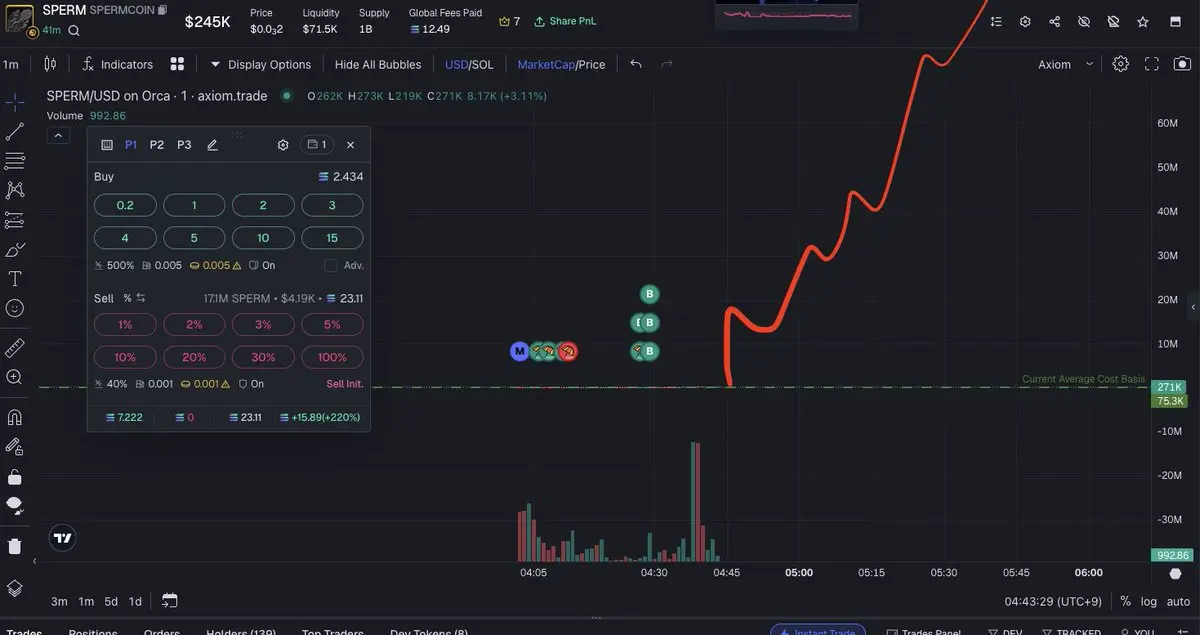Click the share icon in top bar
The image size is (1200, 635).
coord(1055,21)
